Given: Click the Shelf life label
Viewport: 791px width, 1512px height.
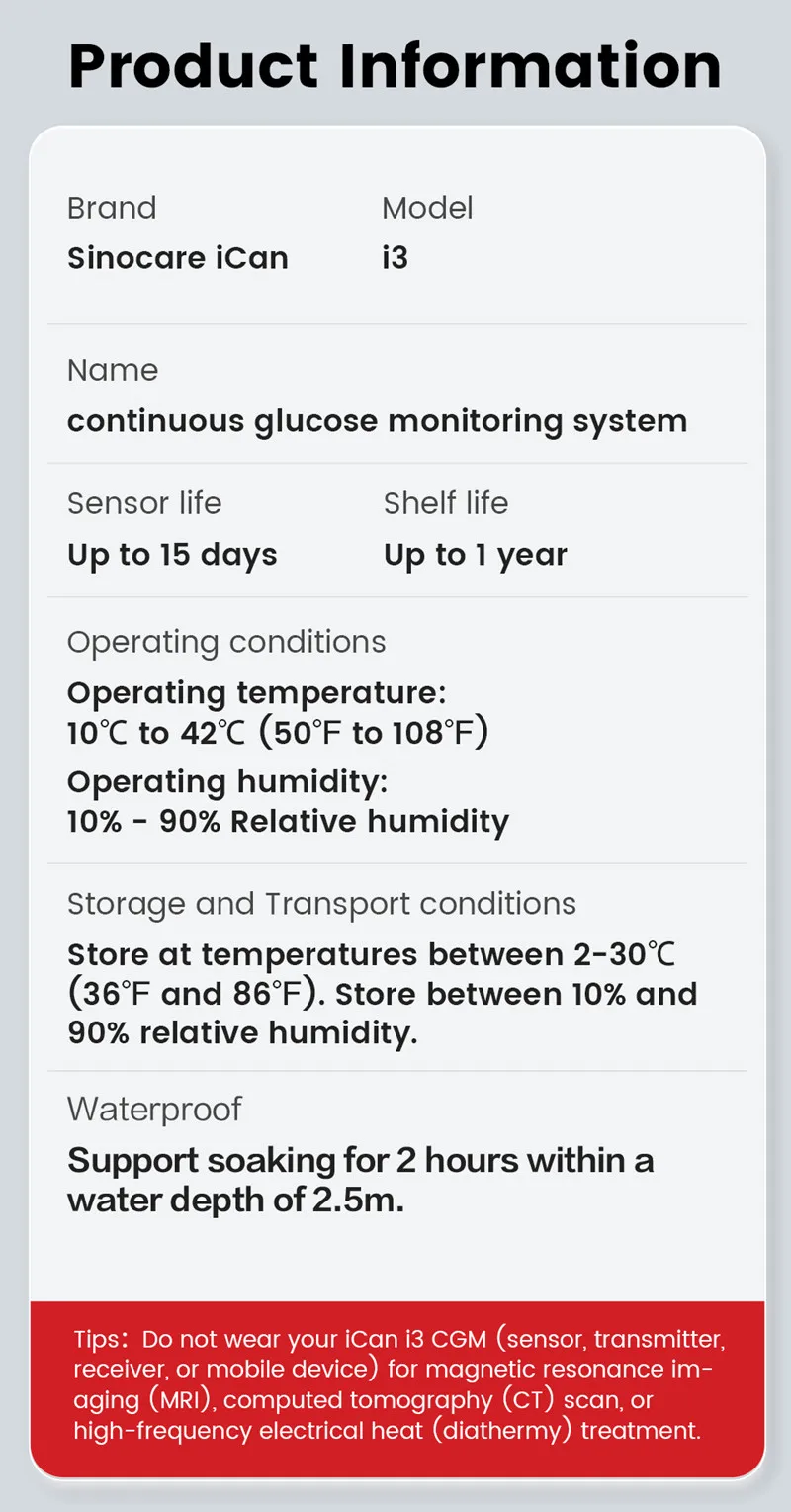Looking at the screenshot, I should (x=446, y=503).
